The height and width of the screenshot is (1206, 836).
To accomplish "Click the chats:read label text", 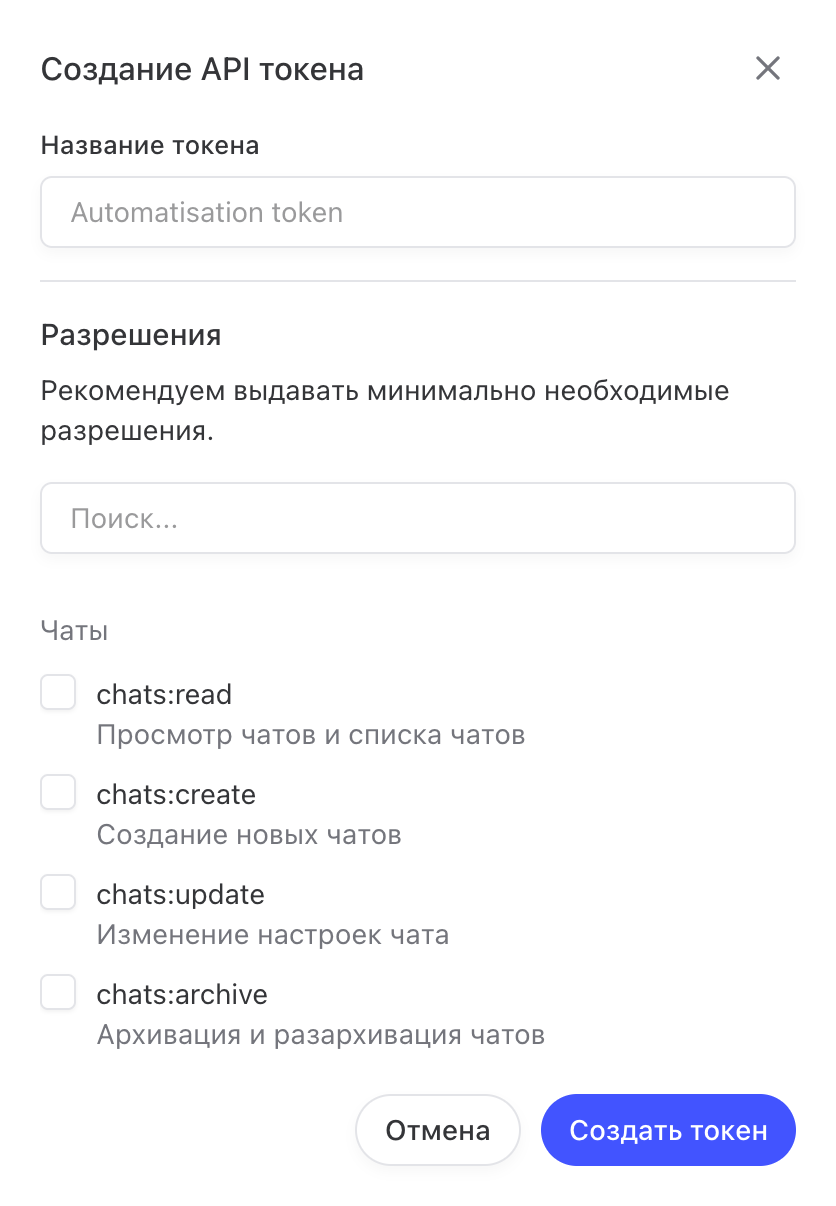I will click(x=164, y=694).
